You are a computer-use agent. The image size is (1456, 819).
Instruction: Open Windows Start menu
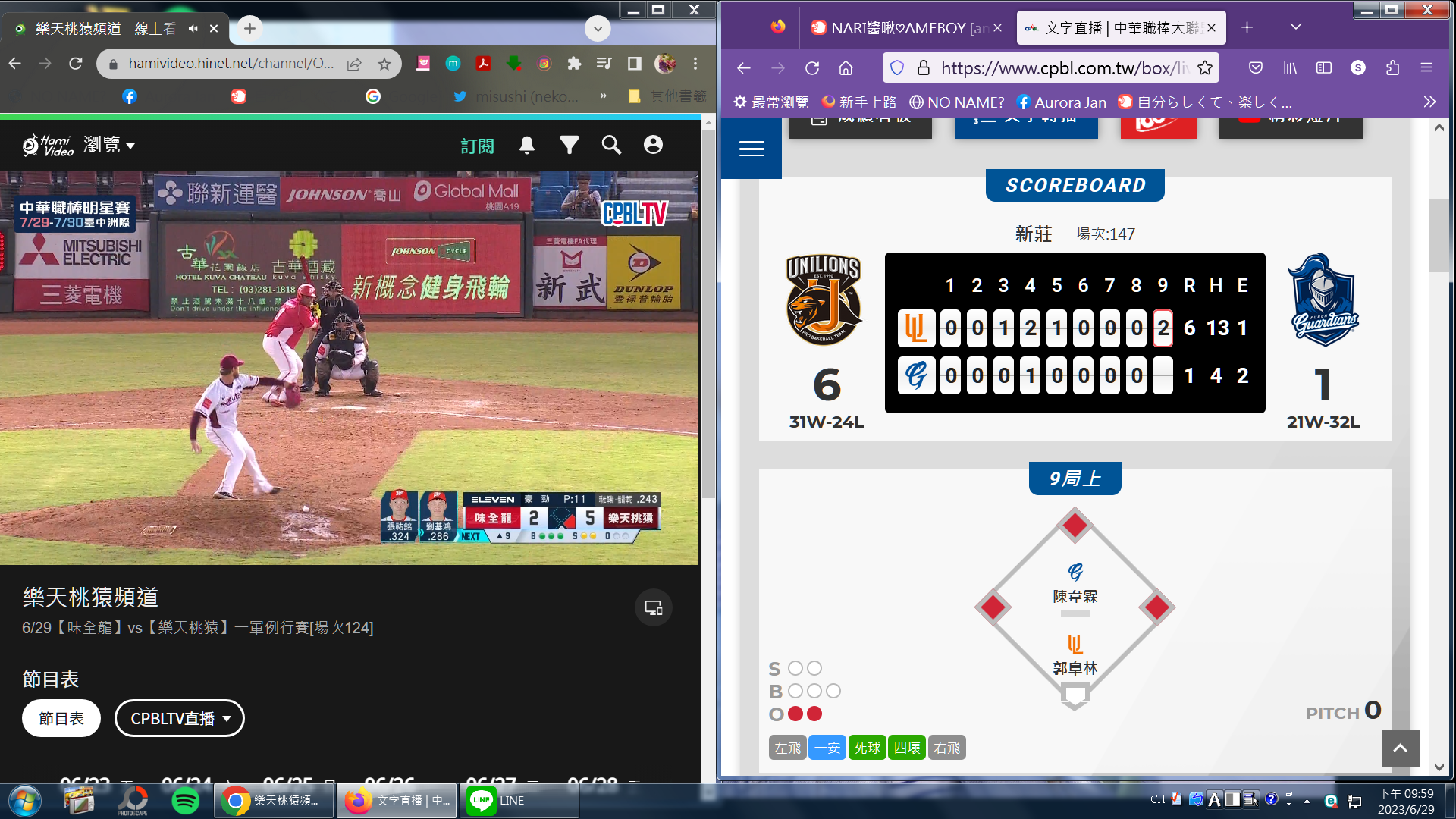pyautogui.click(x=24, y=801)
